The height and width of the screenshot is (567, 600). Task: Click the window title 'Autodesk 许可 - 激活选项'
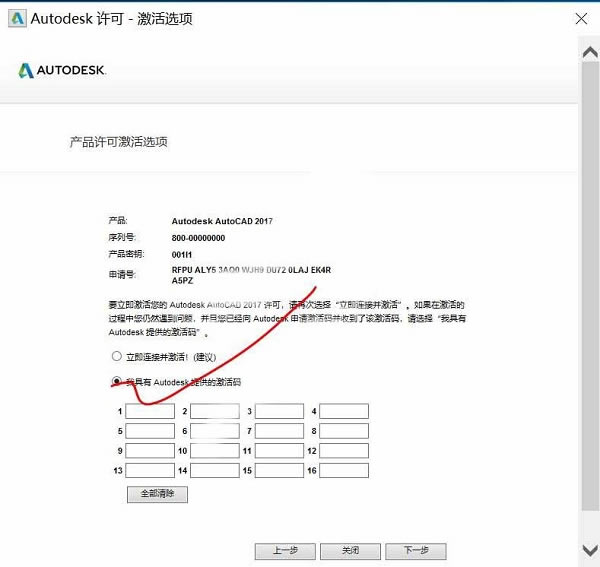tap(111, 18)
